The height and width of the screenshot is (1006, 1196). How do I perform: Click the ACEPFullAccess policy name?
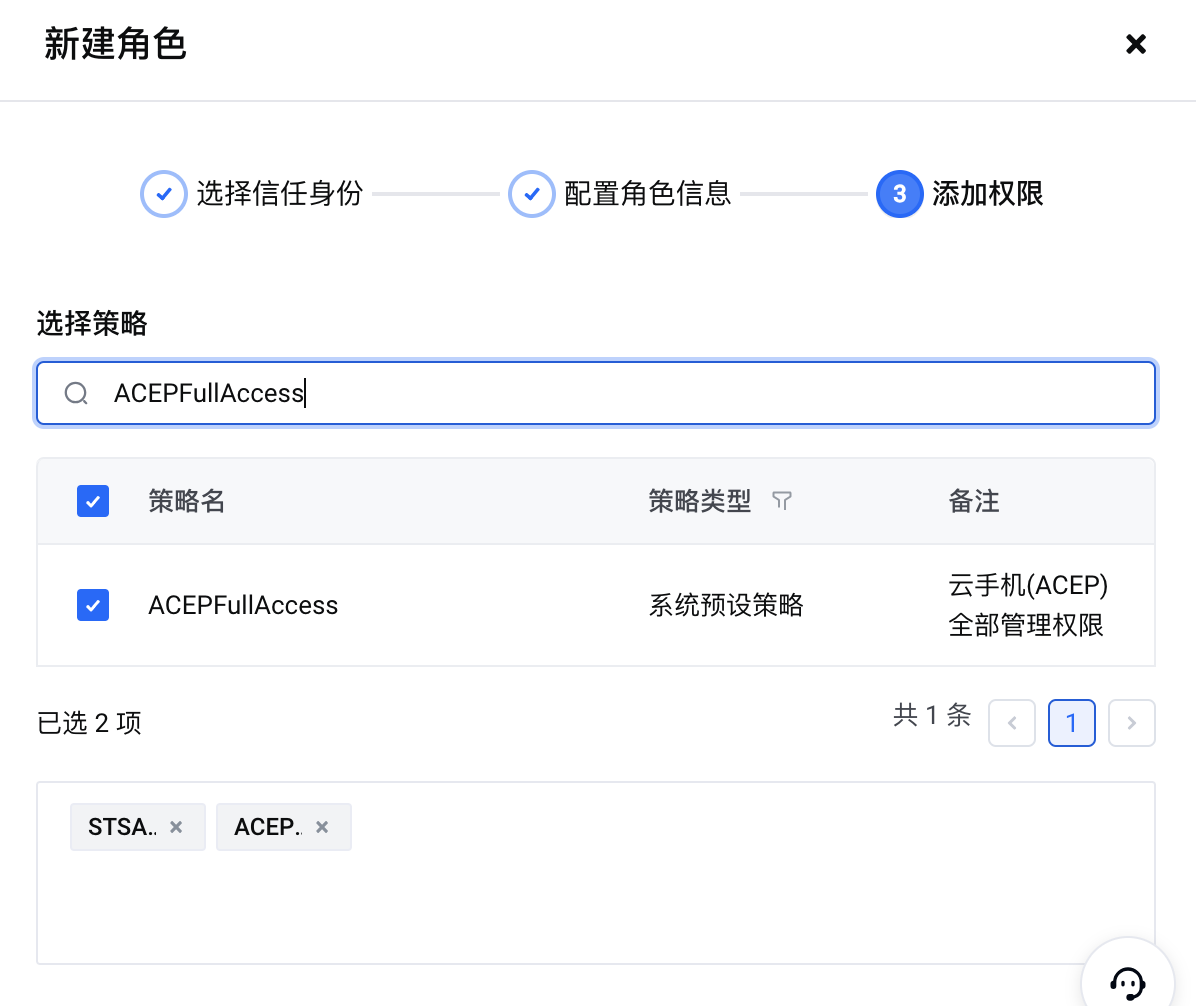click(x=243, y=605)
